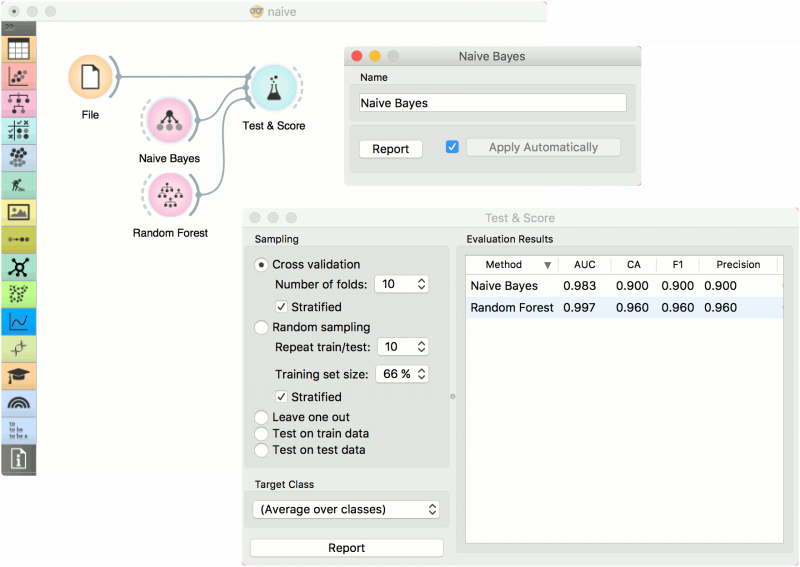Image resolution: width=800 pixels, height=567 pixels.
Task: Sort results by the AUC column
Action: (x=584, y=264)
